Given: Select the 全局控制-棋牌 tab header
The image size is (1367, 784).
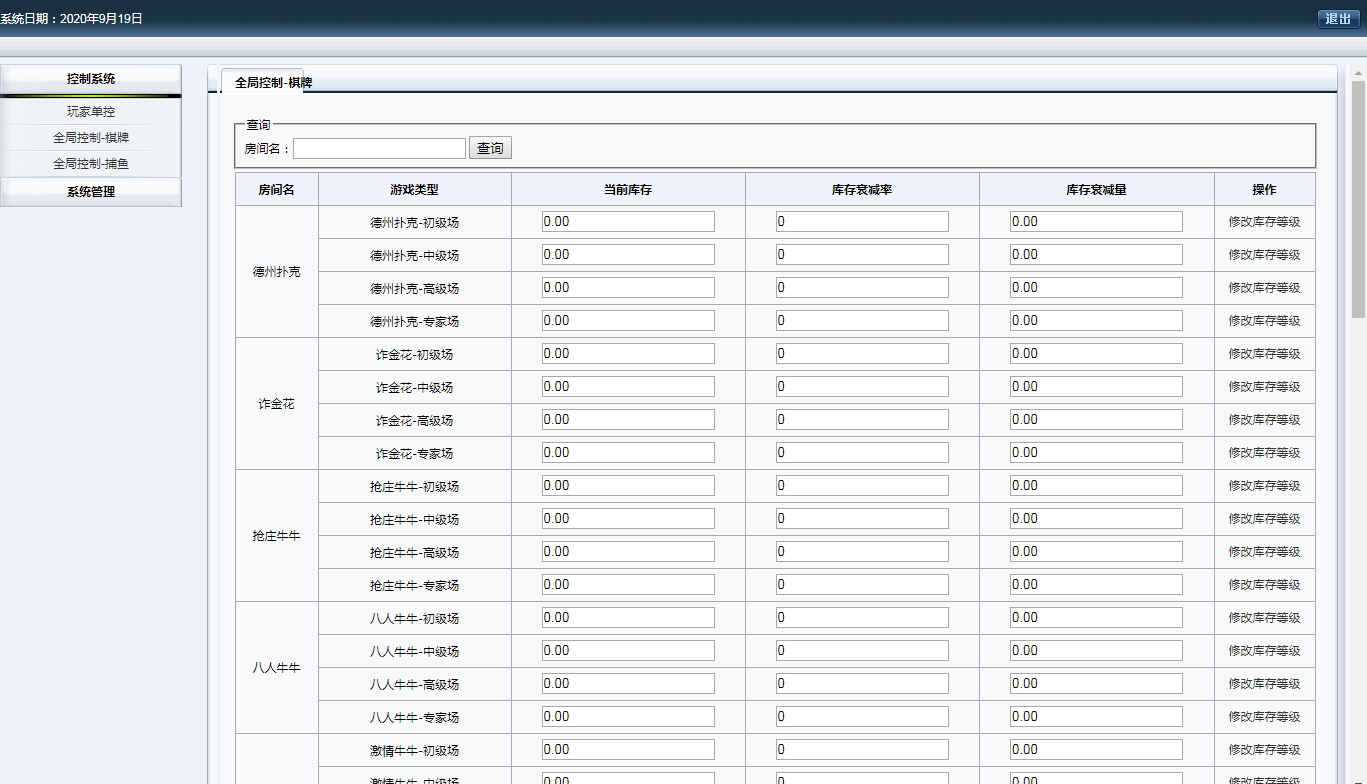Looking at the screenshot, I should click(273, 83).
